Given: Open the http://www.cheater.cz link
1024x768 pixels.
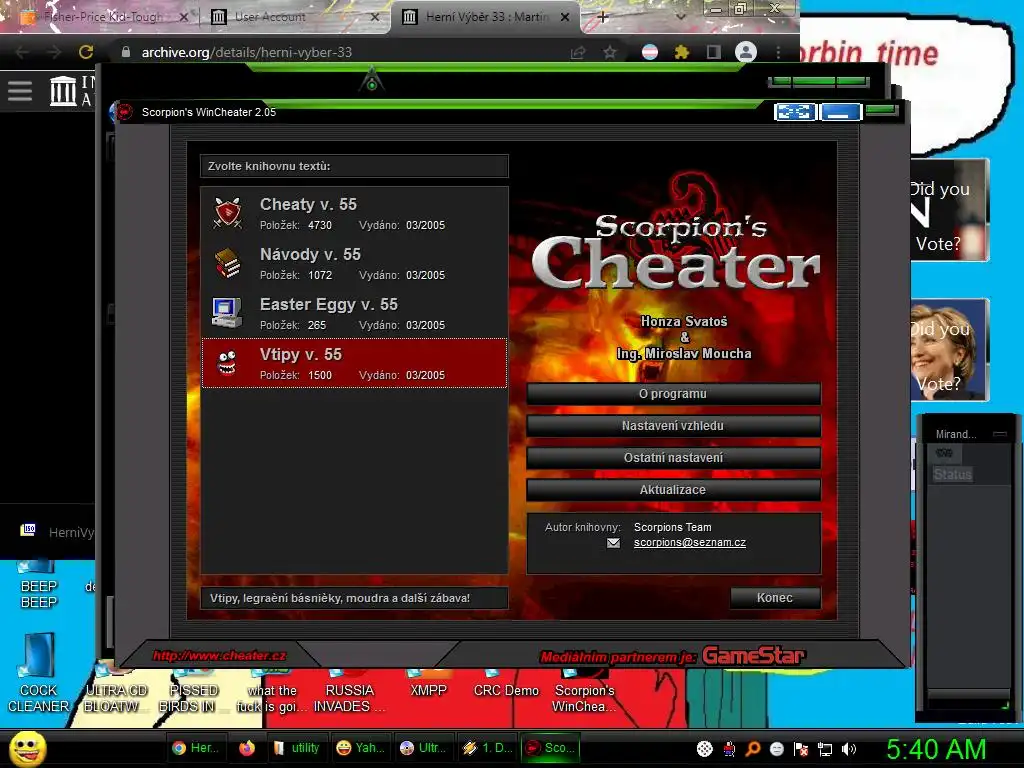Looking at the screenshot, I should (x=219, y=655).
